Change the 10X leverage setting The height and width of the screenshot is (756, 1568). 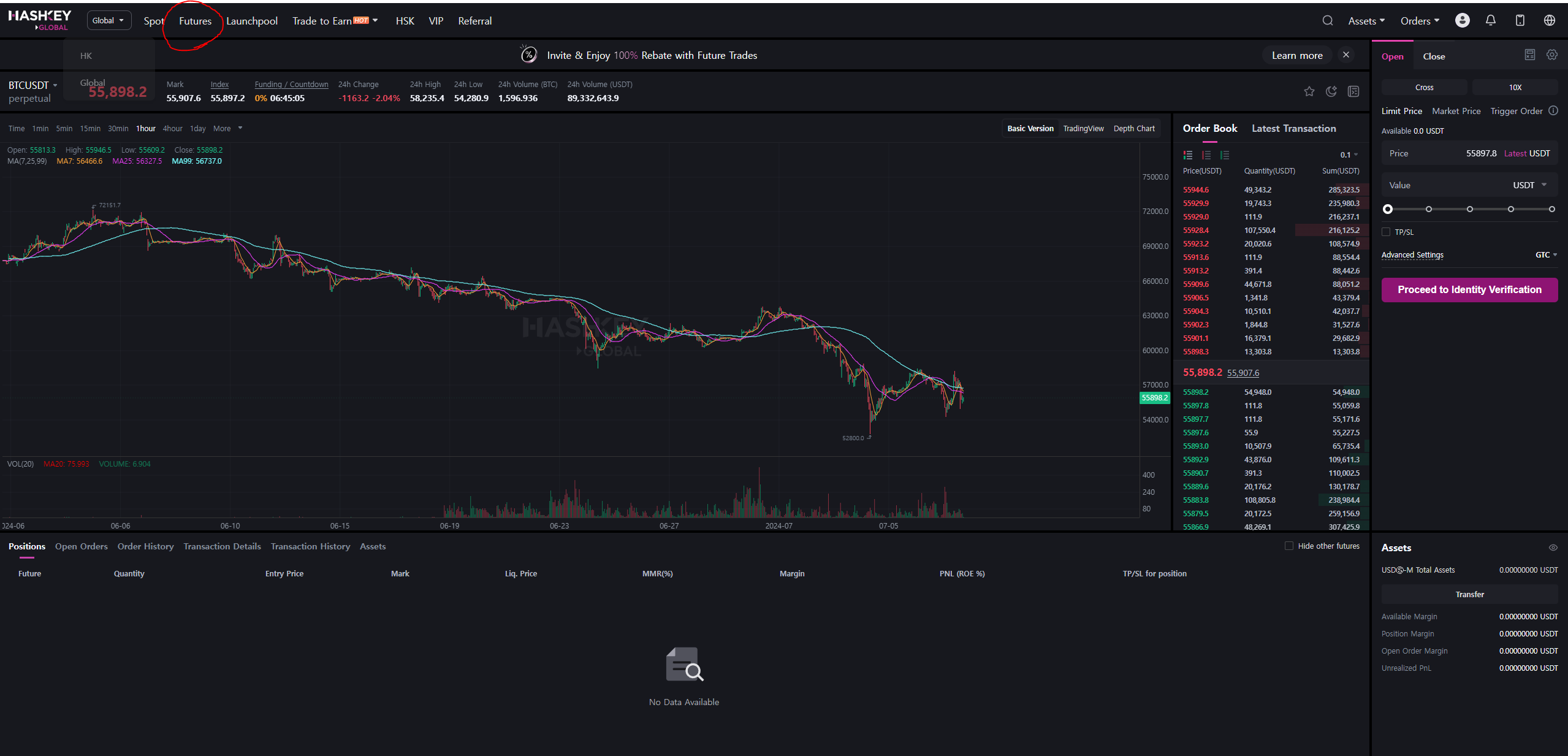coord(1515,87)
